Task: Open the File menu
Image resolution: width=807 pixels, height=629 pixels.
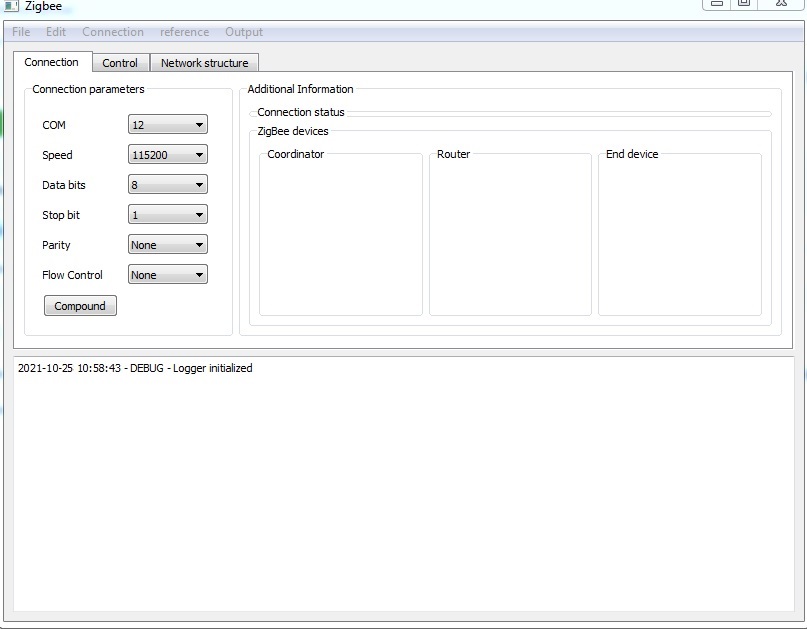Action: pos(21,32)
